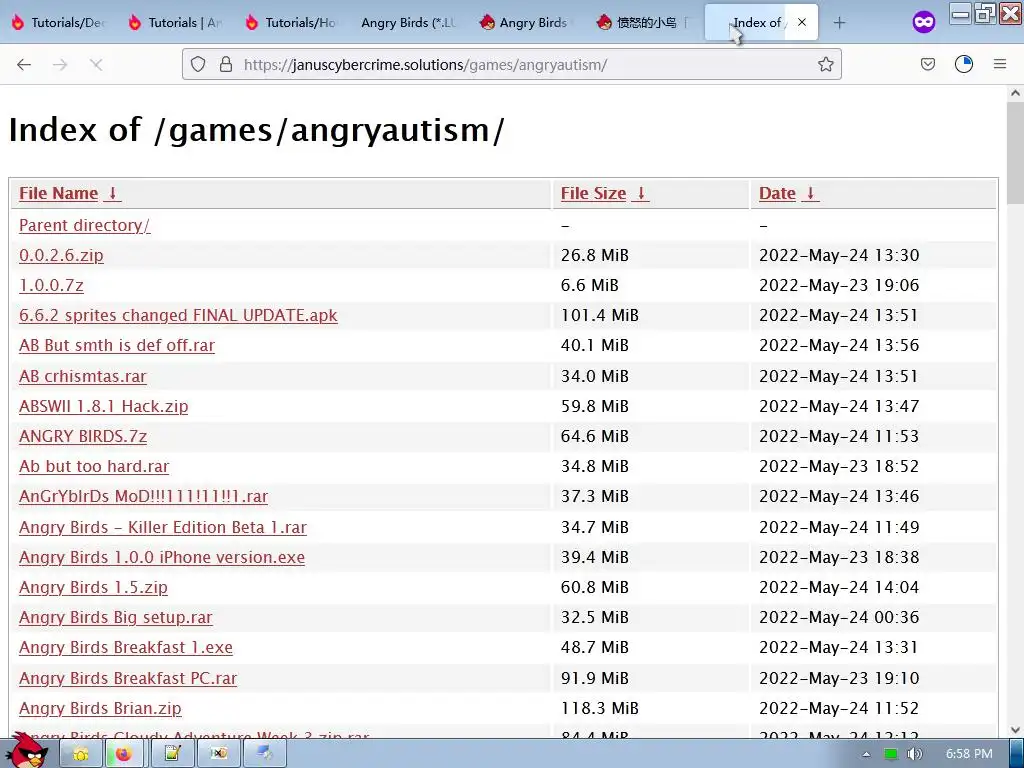1024x768 pixels.
Task: Close the Index of tab
Action: (x=802, y=22)
